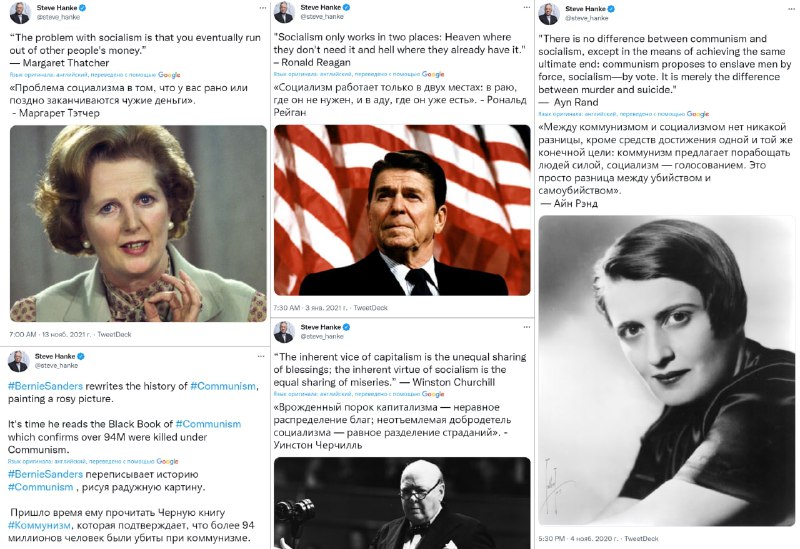
Task: Click avatar on Bernie Sanders tweet
Action: [x=18, y=361]
